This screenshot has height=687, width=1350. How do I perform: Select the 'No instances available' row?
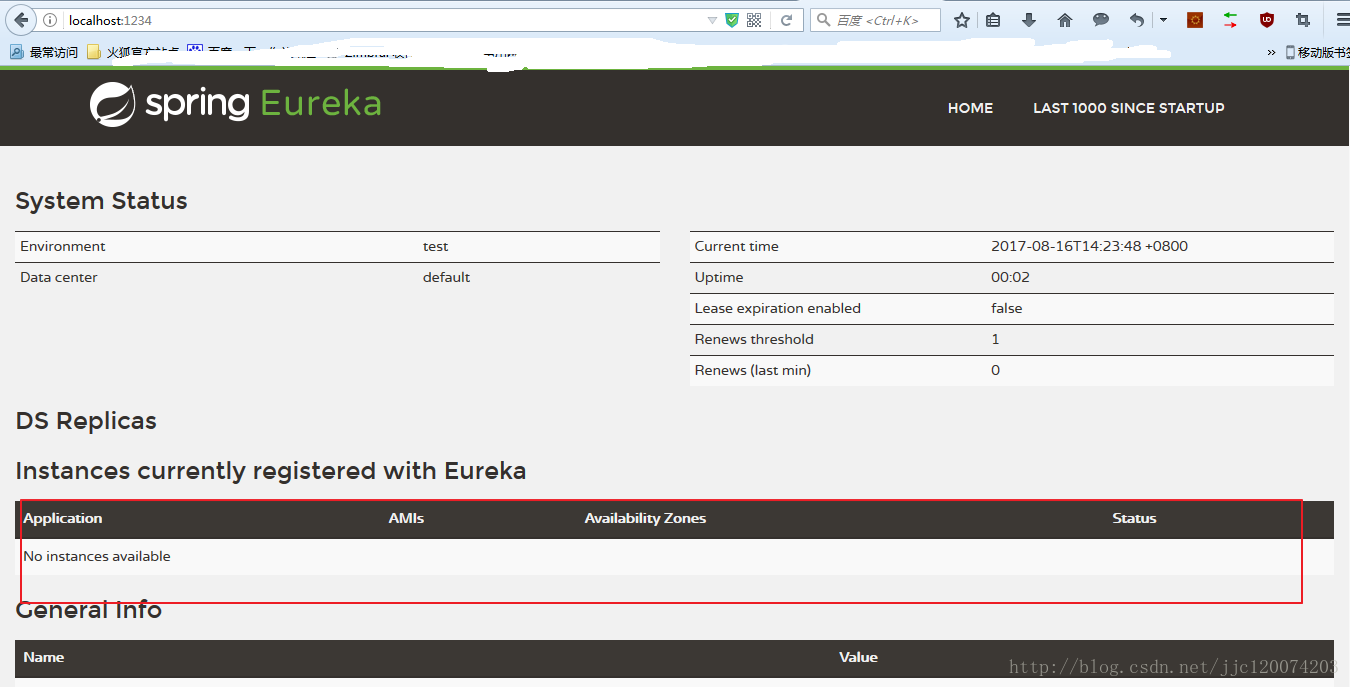tap(674, 556)
